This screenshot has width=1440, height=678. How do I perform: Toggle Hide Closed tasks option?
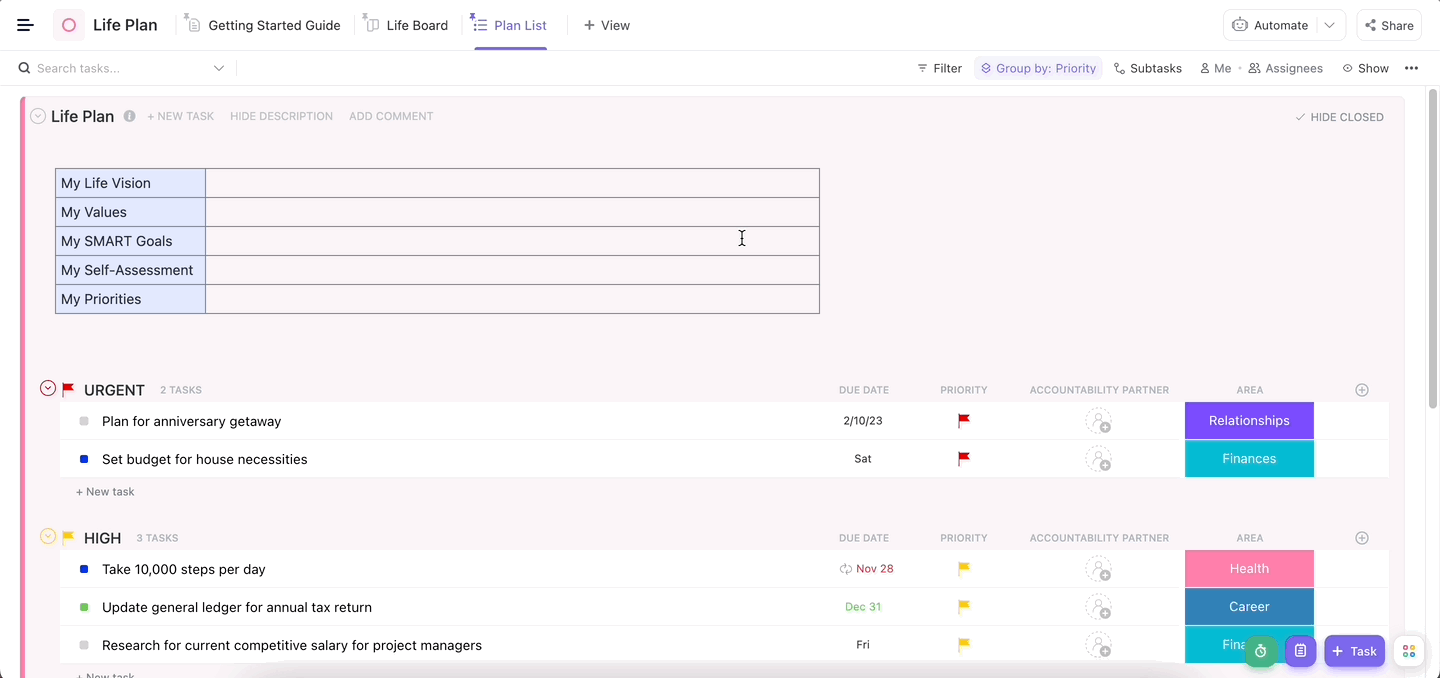pyautogui.click(x=1339, y=117)
